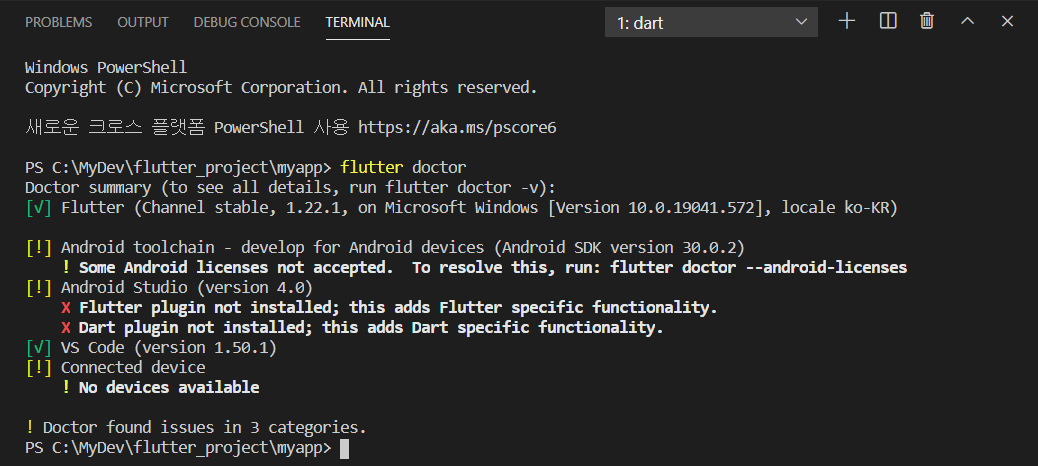Click the 'flutter doctor' command text
Viewport: 1038px width, 466px height.
coord(403,167)
